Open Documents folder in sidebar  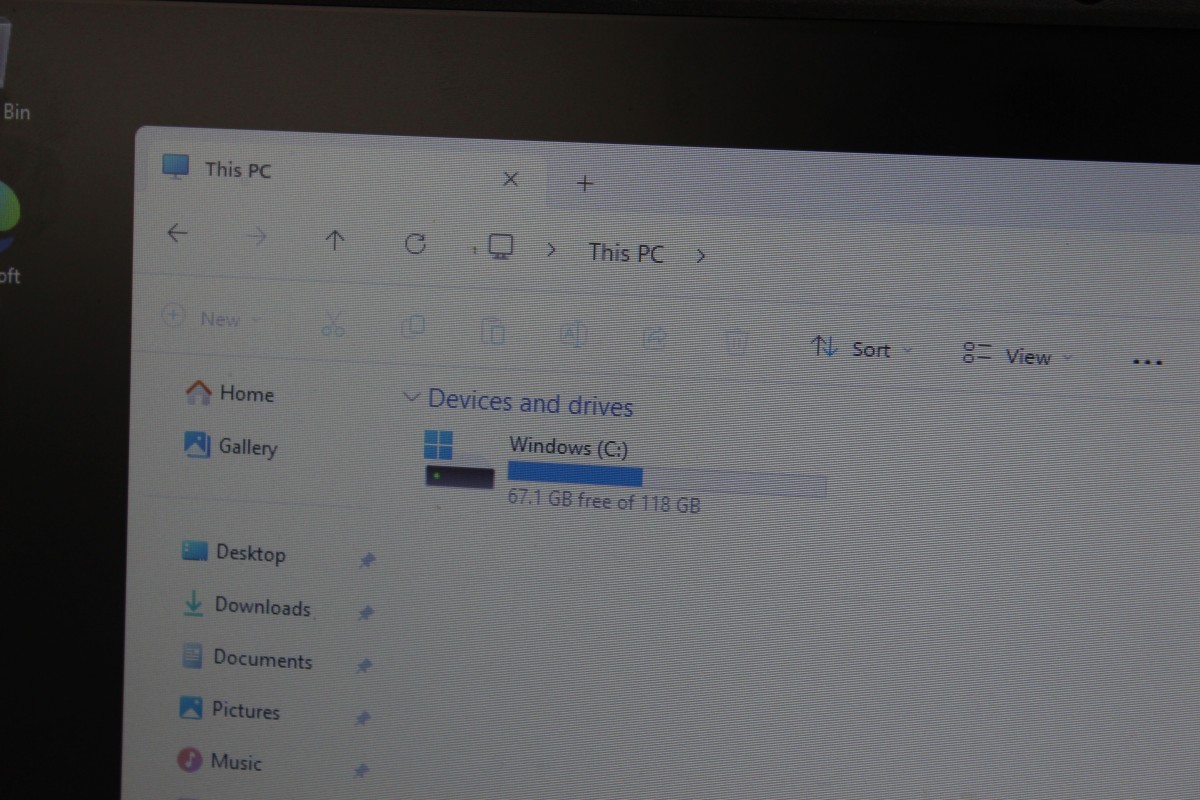pos(247,659)
